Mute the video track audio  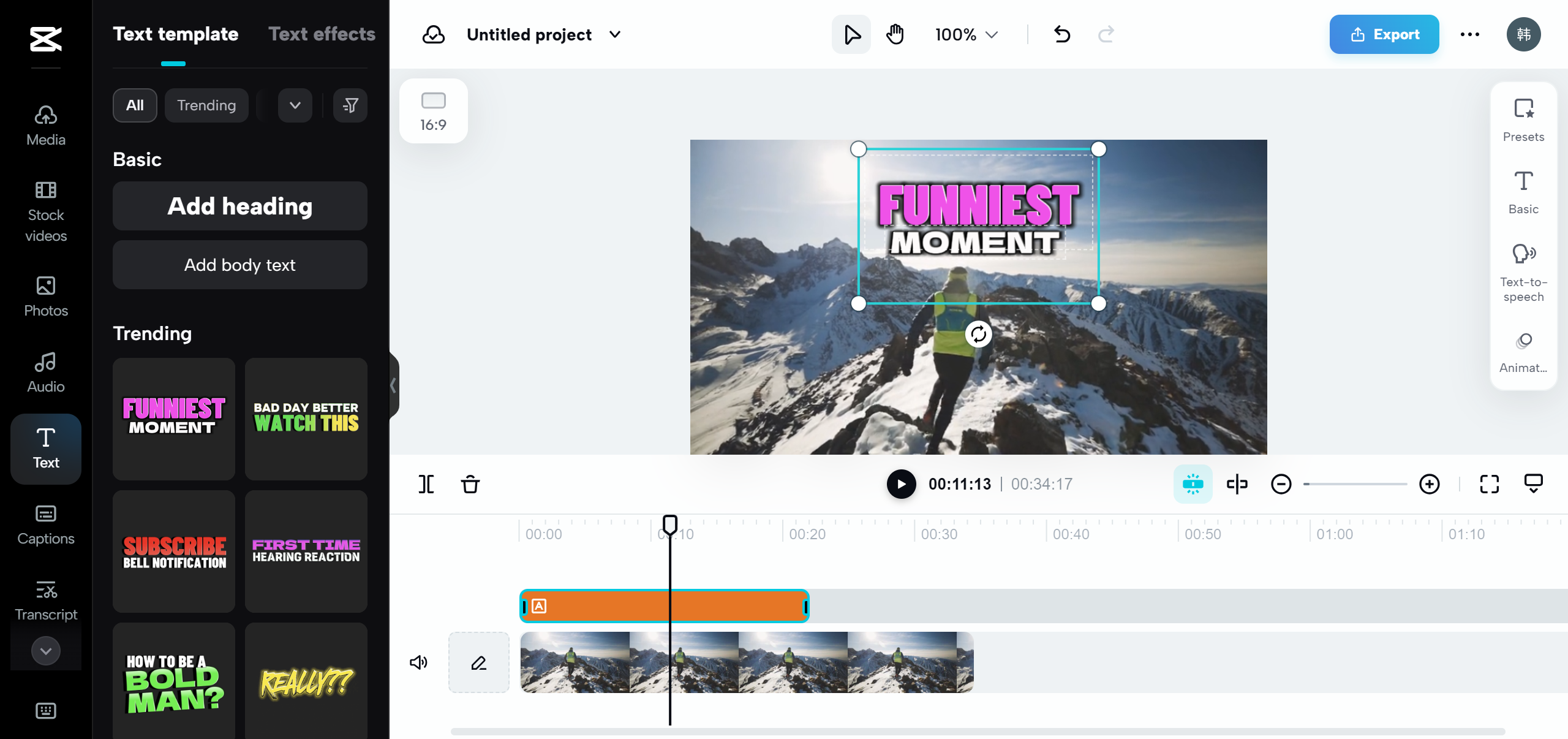(x=419, y=662)
